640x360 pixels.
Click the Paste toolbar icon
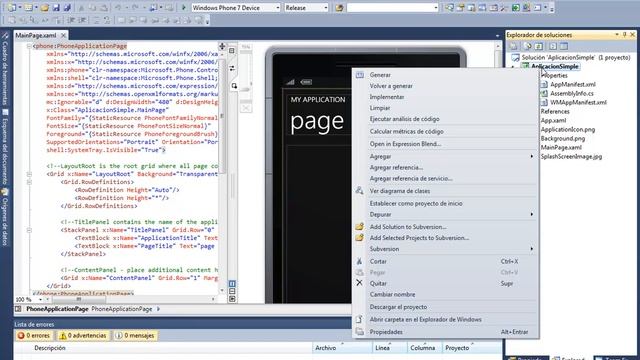(104, 7)
